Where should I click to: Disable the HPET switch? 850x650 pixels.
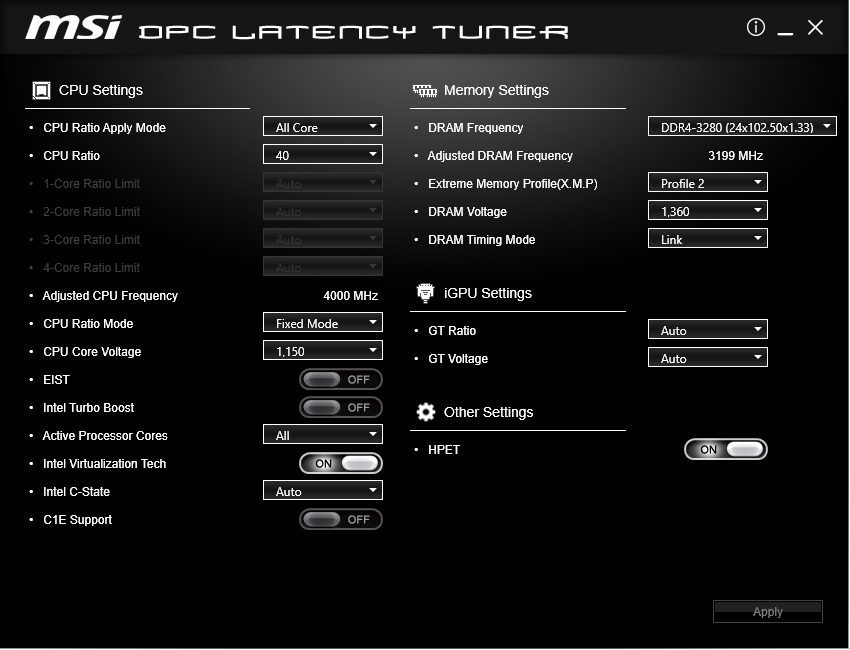click(x=726, y=449)
